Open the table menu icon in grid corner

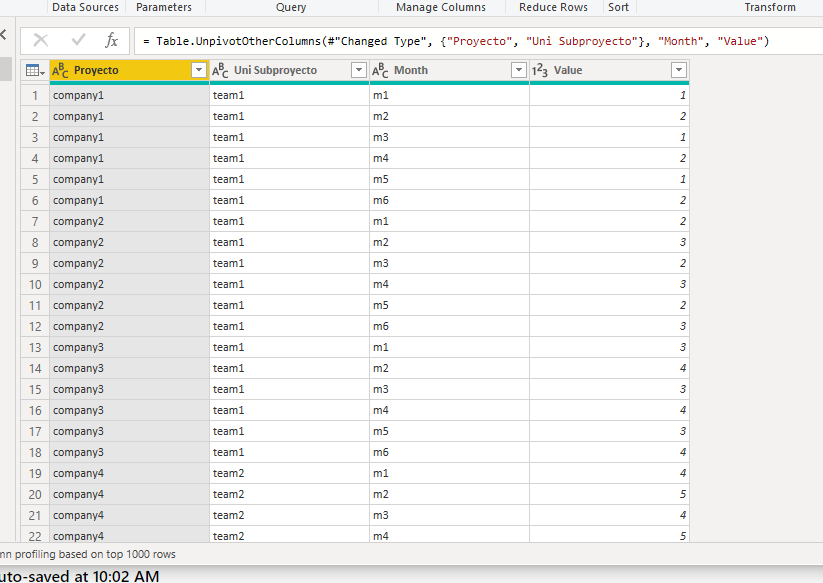(35, 70)
